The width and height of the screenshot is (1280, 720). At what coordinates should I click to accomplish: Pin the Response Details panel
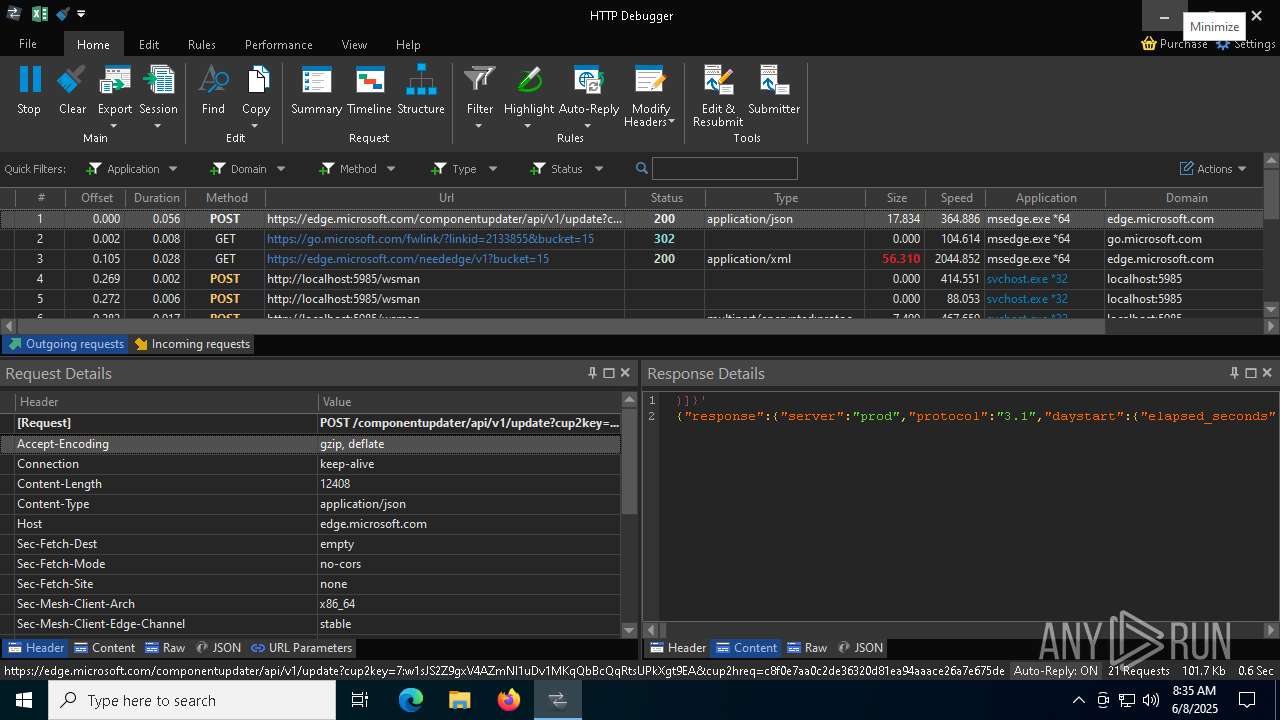point(1234,373)
